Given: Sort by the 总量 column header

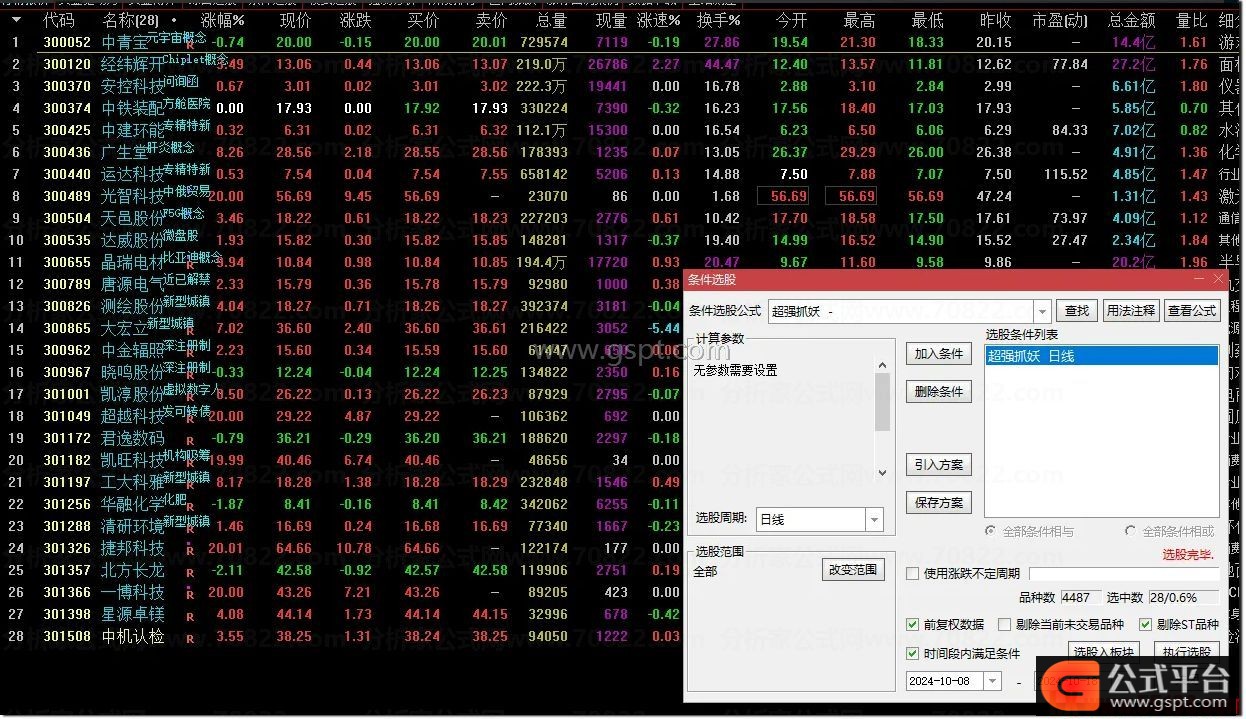Looking at the screenshot, I should click(x=551, y=20).
